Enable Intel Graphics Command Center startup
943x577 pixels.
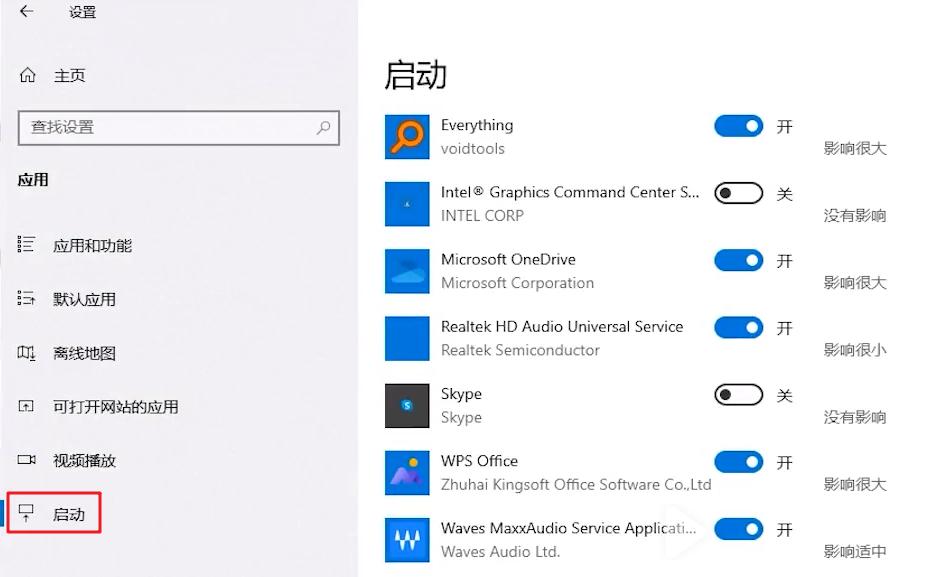point(738,193)
